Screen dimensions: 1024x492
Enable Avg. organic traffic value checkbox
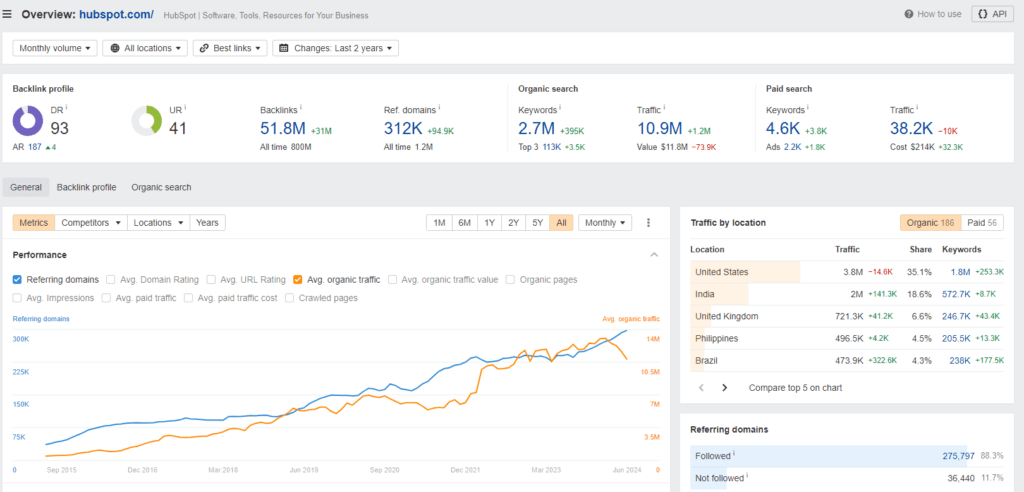[x=392, y=280]
